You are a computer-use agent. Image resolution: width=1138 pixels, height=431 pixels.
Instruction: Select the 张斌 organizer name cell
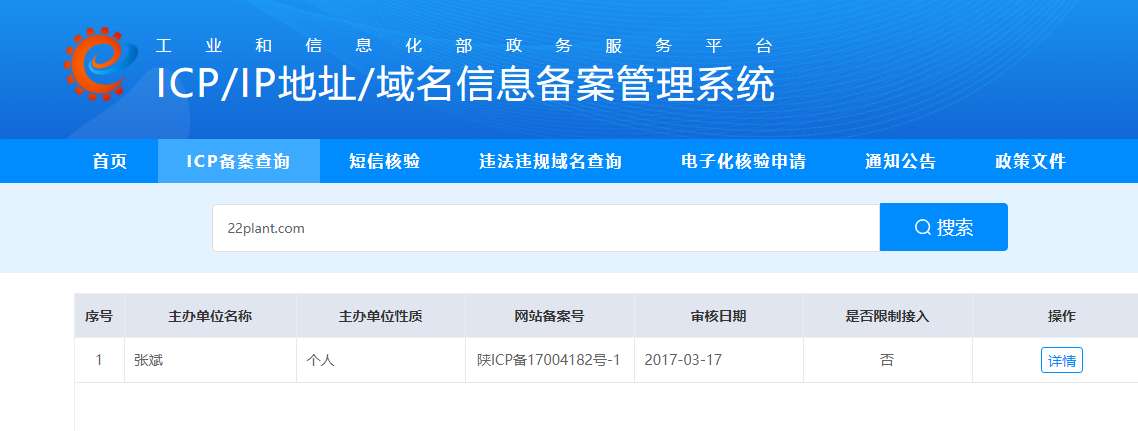149,360
